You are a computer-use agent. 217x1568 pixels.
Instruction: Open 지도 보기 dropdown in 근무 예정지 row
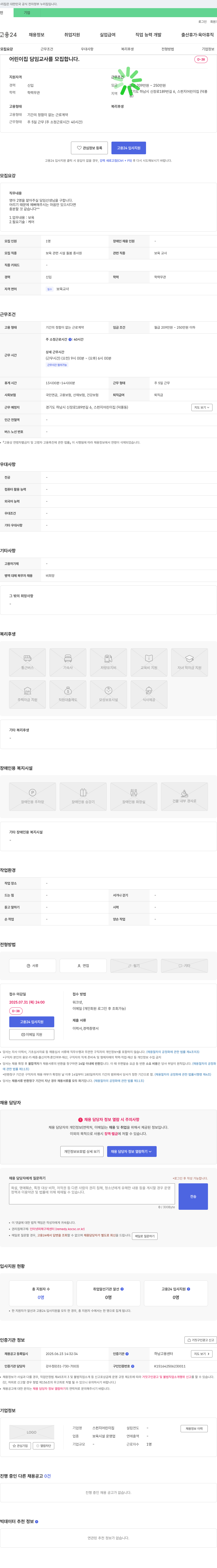(202, 407)
